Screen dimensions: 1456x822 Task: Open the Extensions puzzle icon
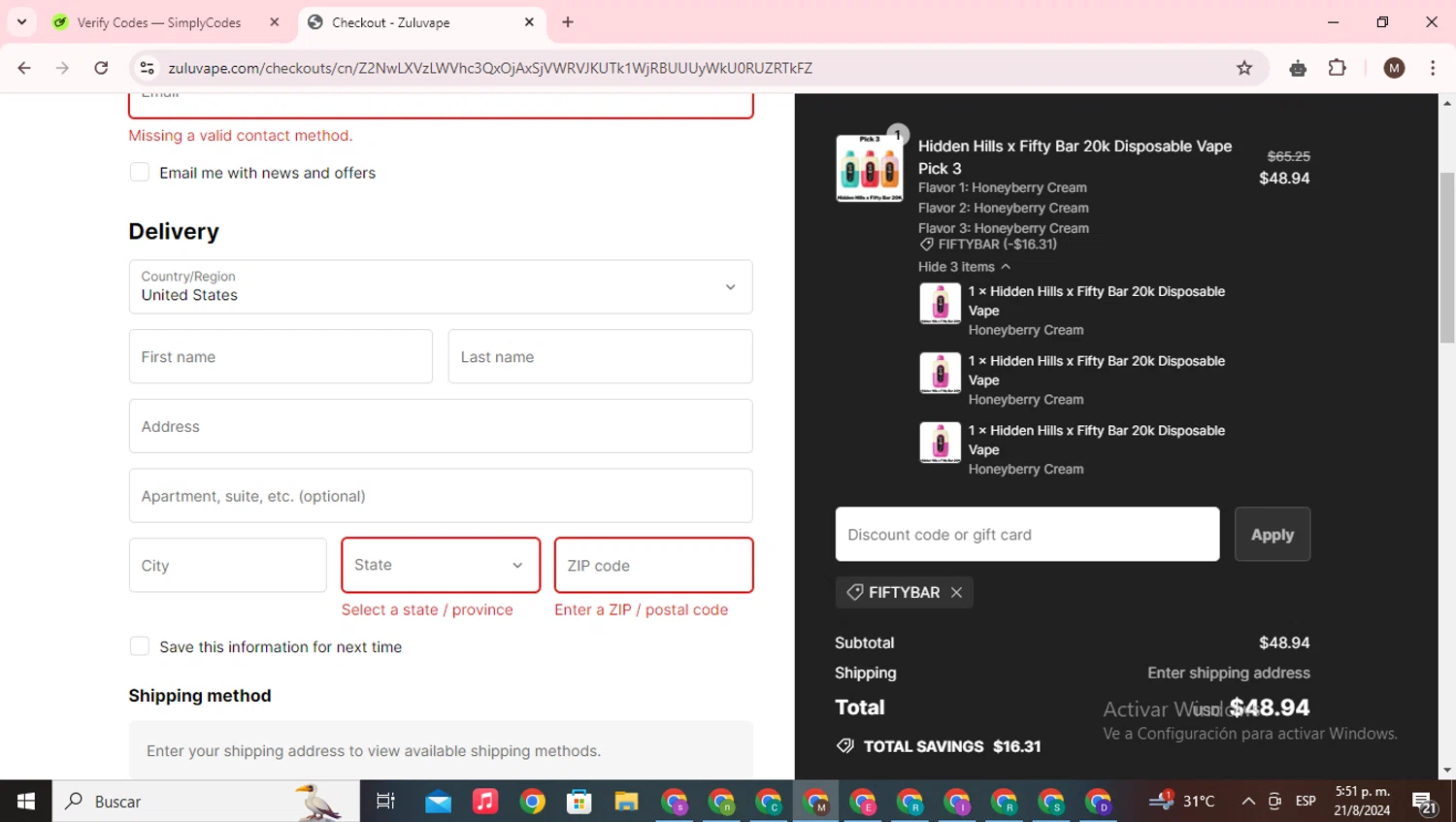click(1338, 68)
